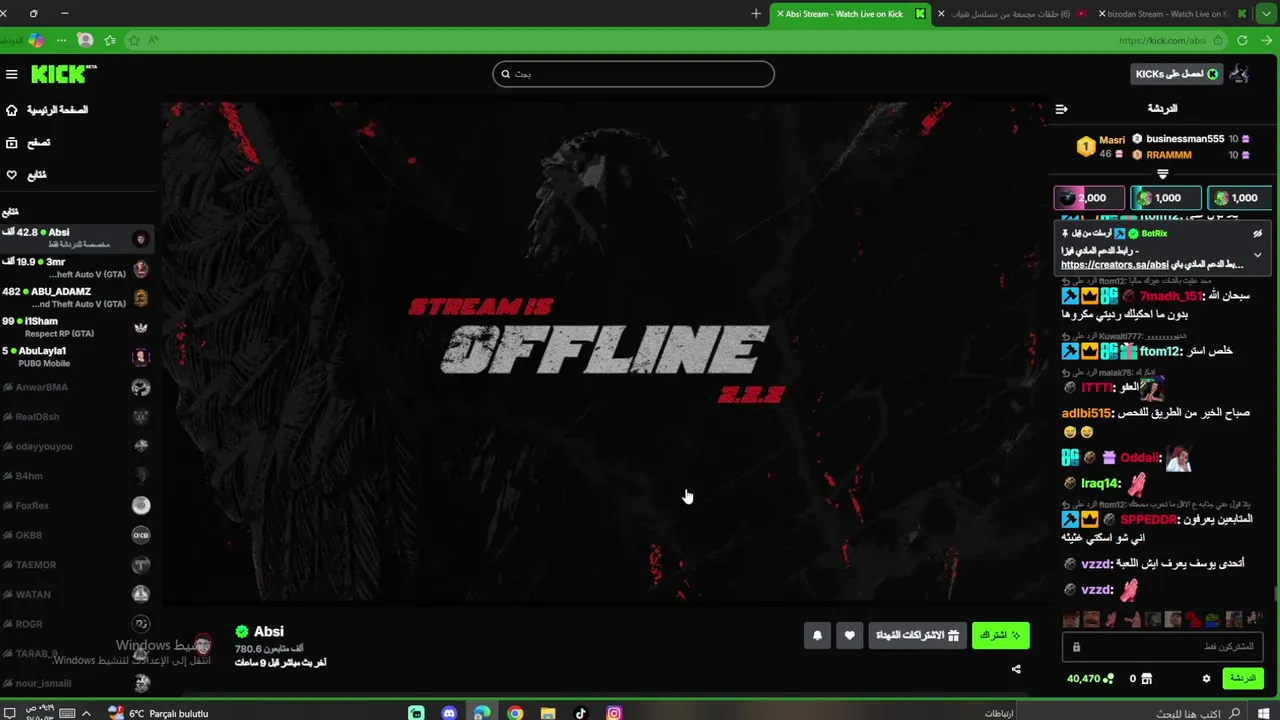1280x720 pixels.
Task: Insert first quick emote in emote row
Action: tap(1072, 620)
